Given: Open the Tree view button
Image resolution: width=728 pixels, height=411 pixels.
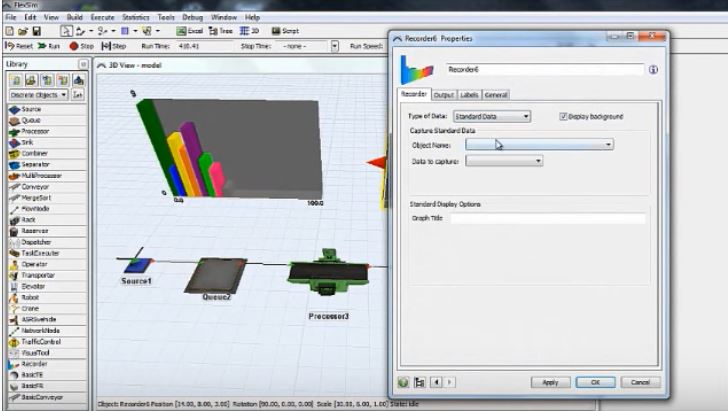Looking at the screenshot, I should pyautogui.click(x=221, y=31).
